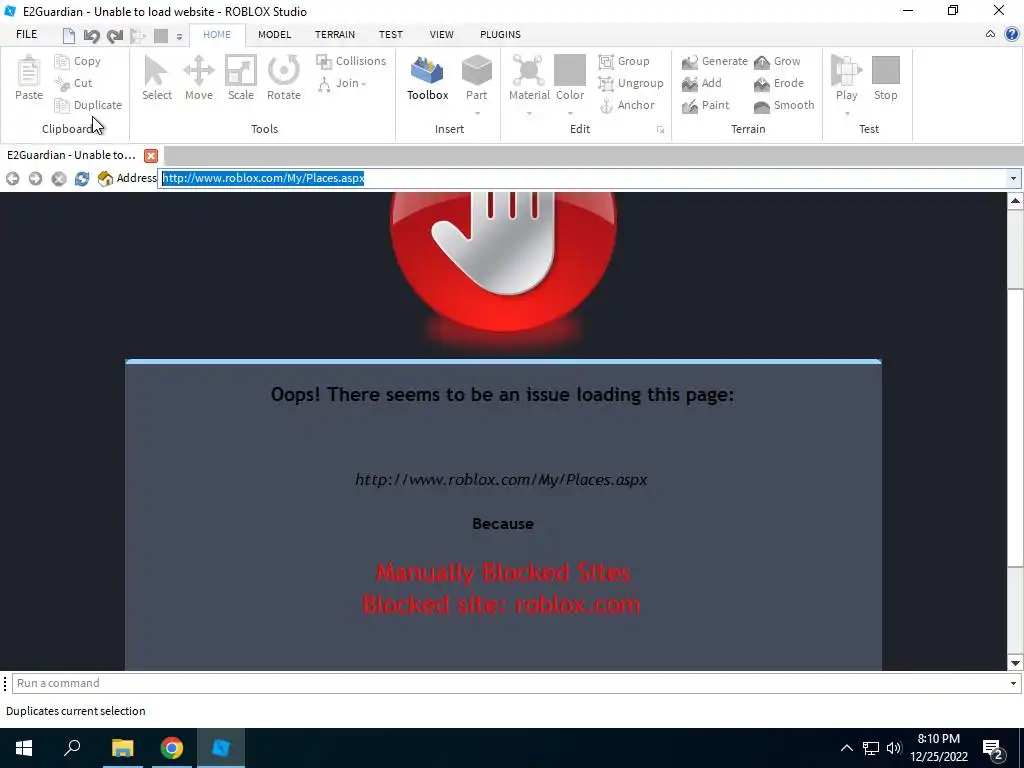Switch to the VIEW ribbon tab
Screen dimensions: 1024x768
[x=441, y=35]
